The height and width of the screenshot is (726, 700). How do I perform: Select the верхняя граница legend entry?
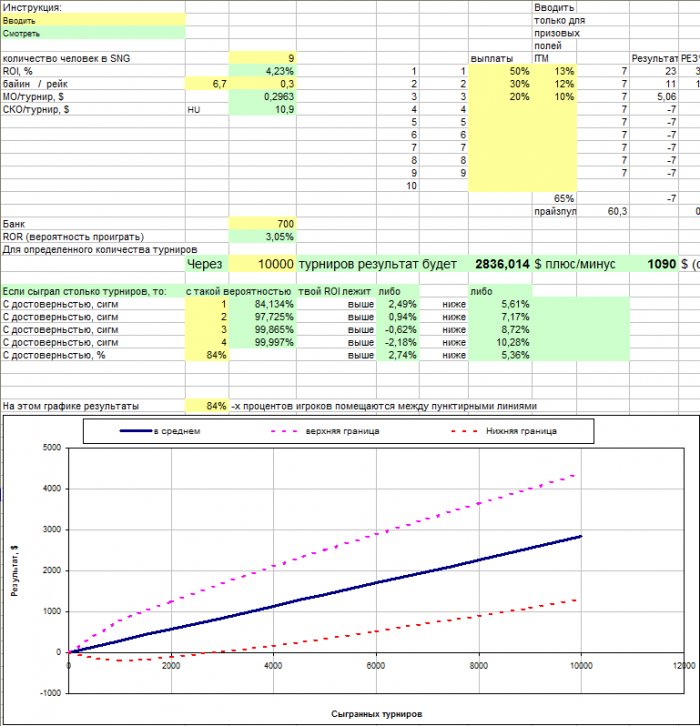pyautogui.click(x=325, y=431)
